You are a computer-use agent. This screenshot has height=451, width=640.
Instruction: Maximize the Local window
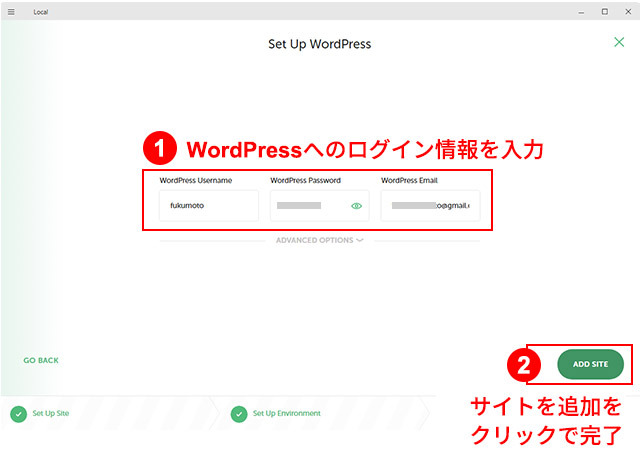(604, 12)
